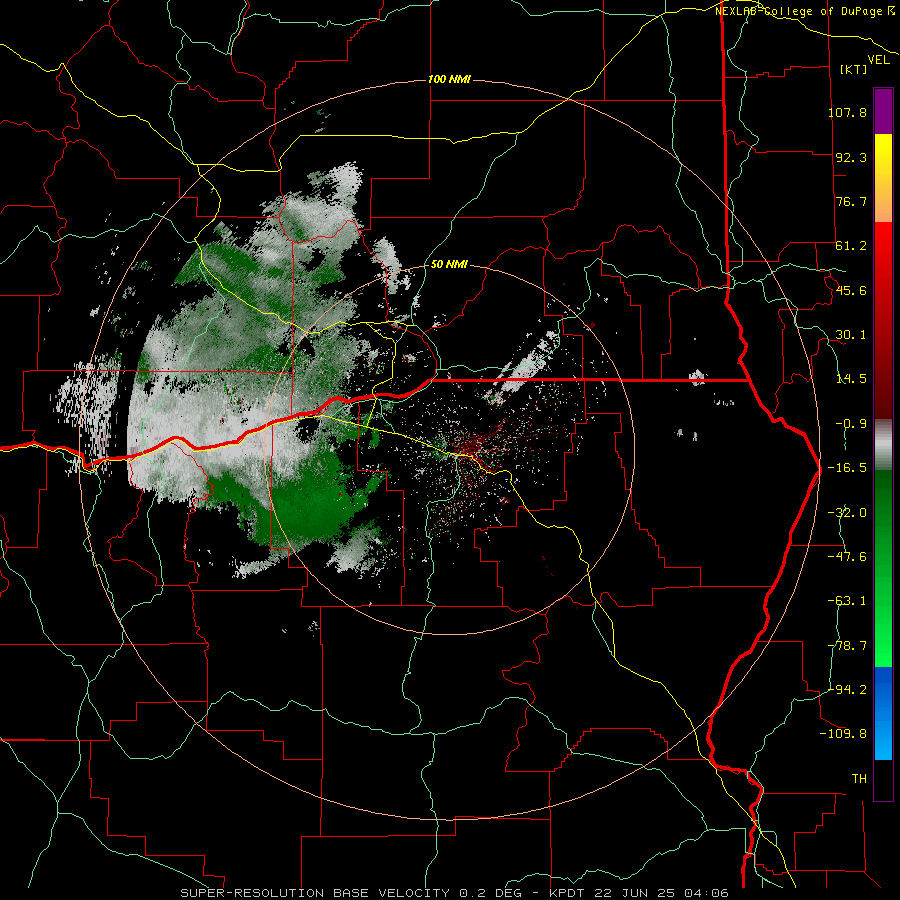Screen dimensions: 900x900
Task: Select the VEL legend title
Action: 879,60
